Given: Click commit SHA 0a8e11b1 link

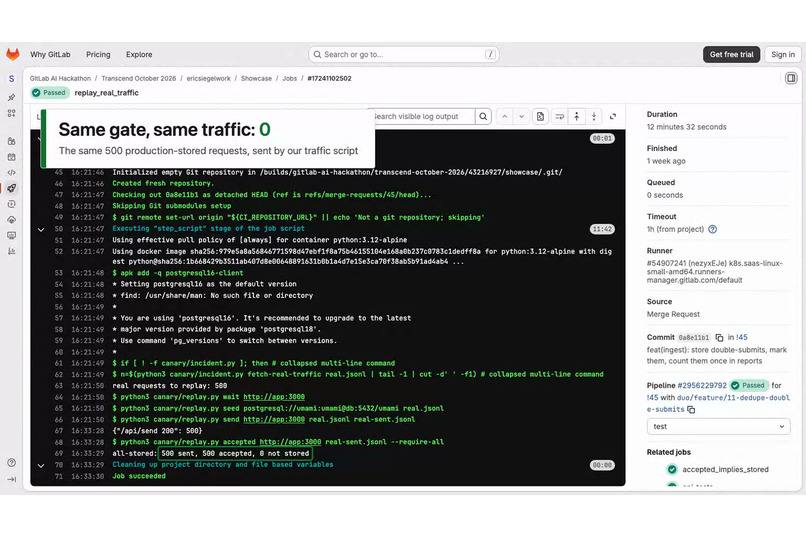Looking at the screenshot, I should [x=693, y=338].
